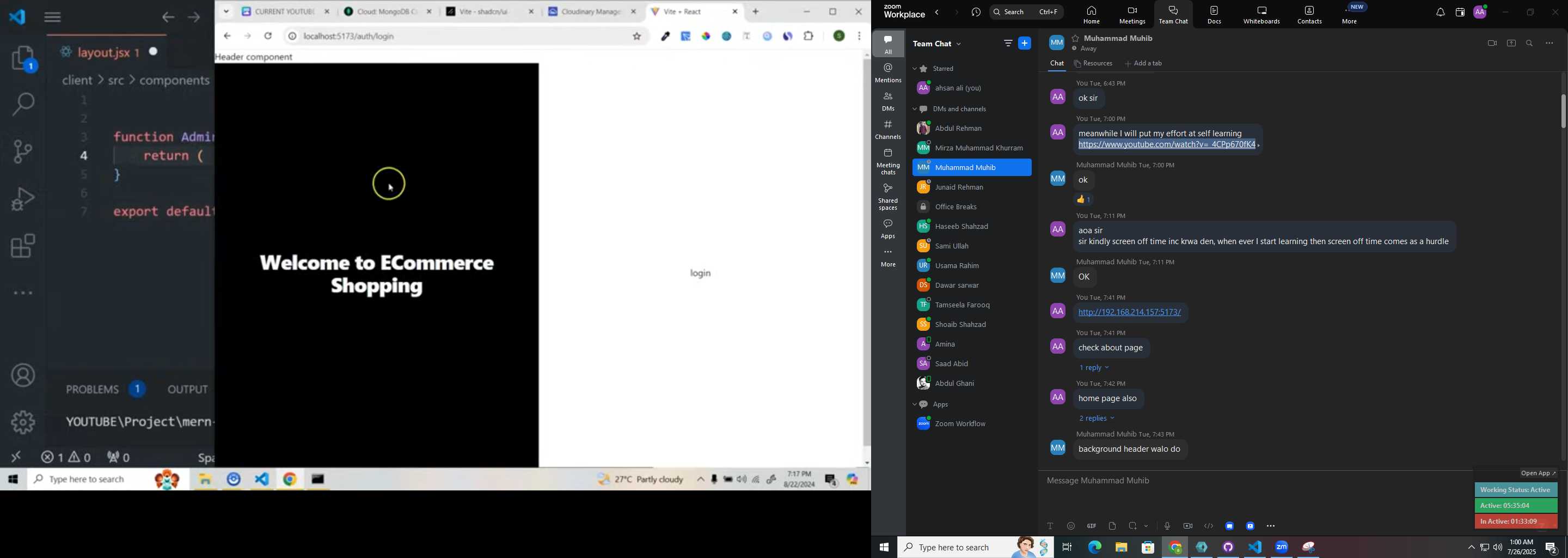Record a video message in composer

click(x=1187, y=526)
